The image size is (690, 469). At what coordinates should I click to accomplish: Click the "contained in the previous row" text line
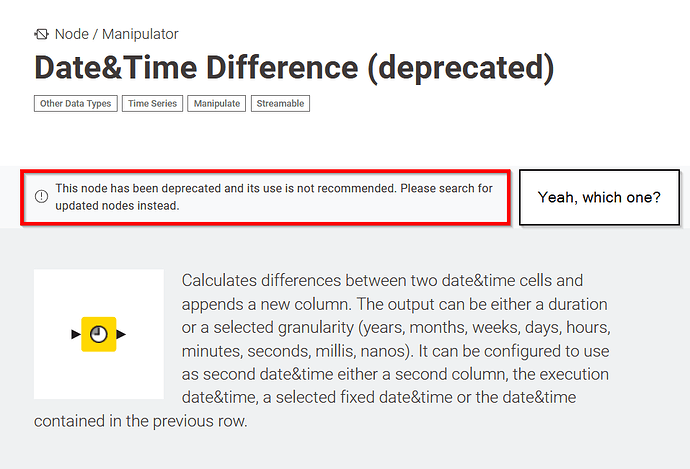[141, 421]
